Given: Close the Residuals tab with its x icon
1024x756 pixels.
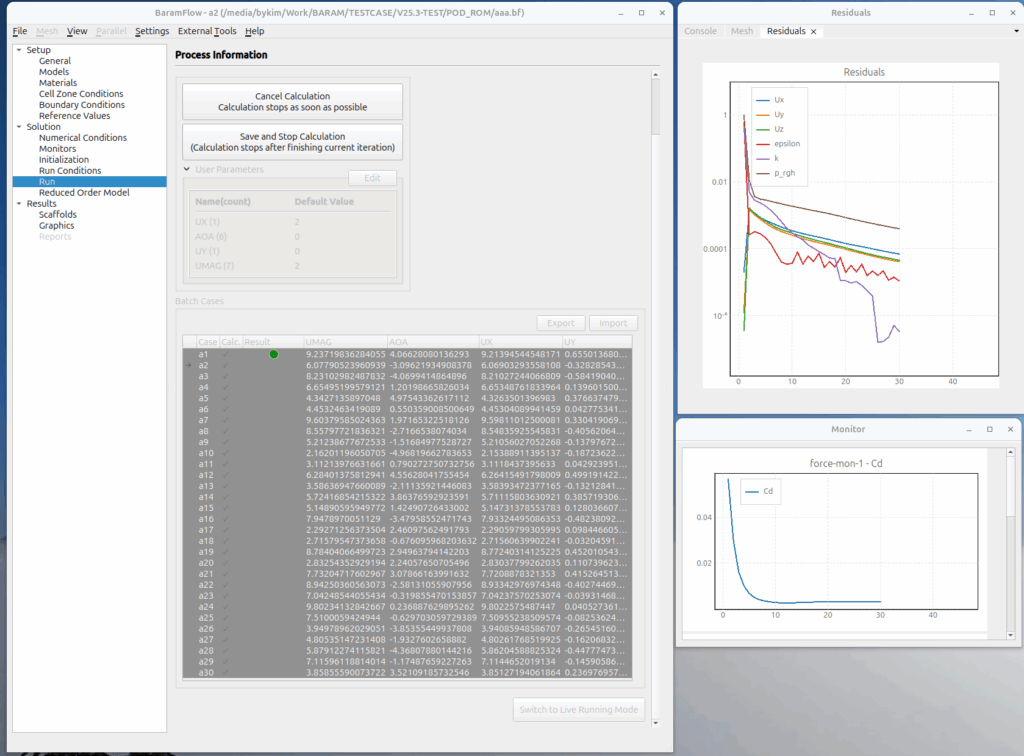Looking at the screenshot, I should click(x=814, y=32).
